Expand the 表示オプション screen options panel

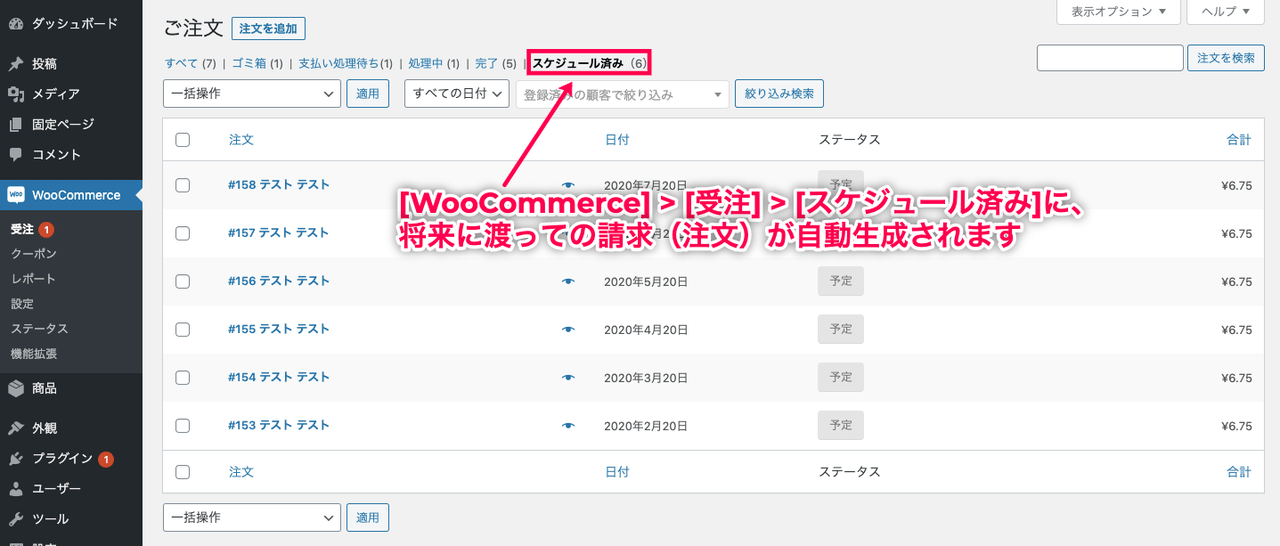1118,12
